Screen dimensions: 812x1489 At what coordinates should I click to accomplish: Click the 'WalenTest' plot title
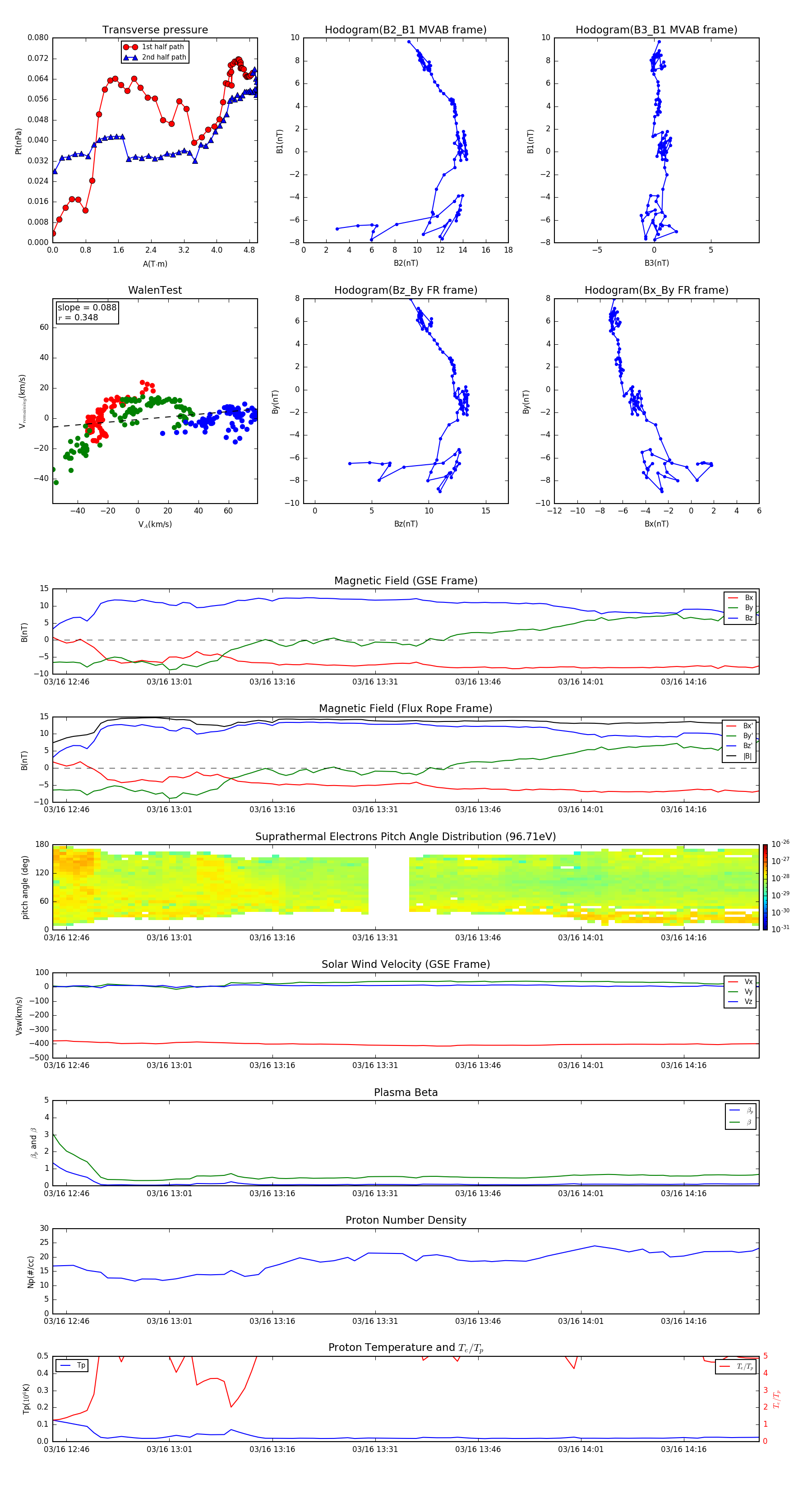tap(155, 290)
